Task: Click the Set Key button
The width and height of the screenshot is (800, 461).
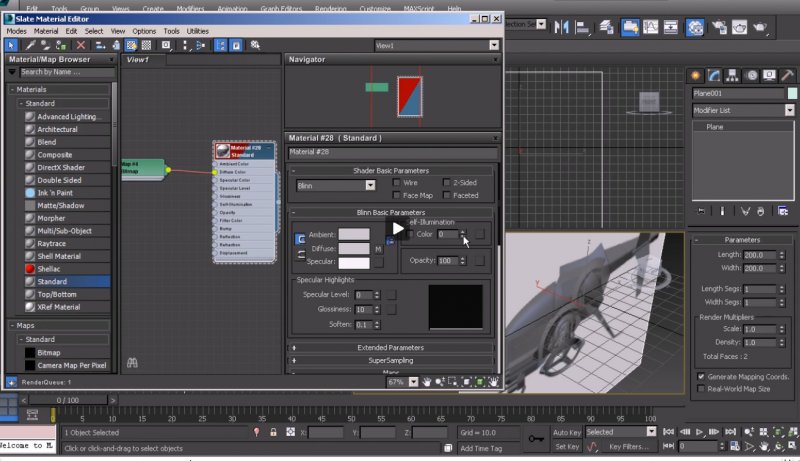Action: pos(567,447)
